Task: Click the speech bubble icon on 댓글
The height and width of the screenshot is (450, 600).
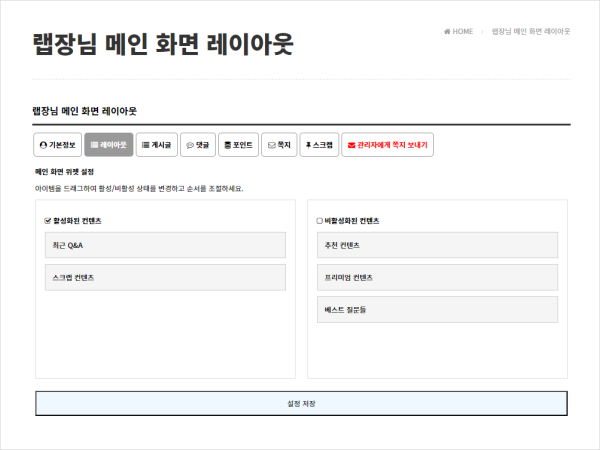Action: [x=190, y=145]
